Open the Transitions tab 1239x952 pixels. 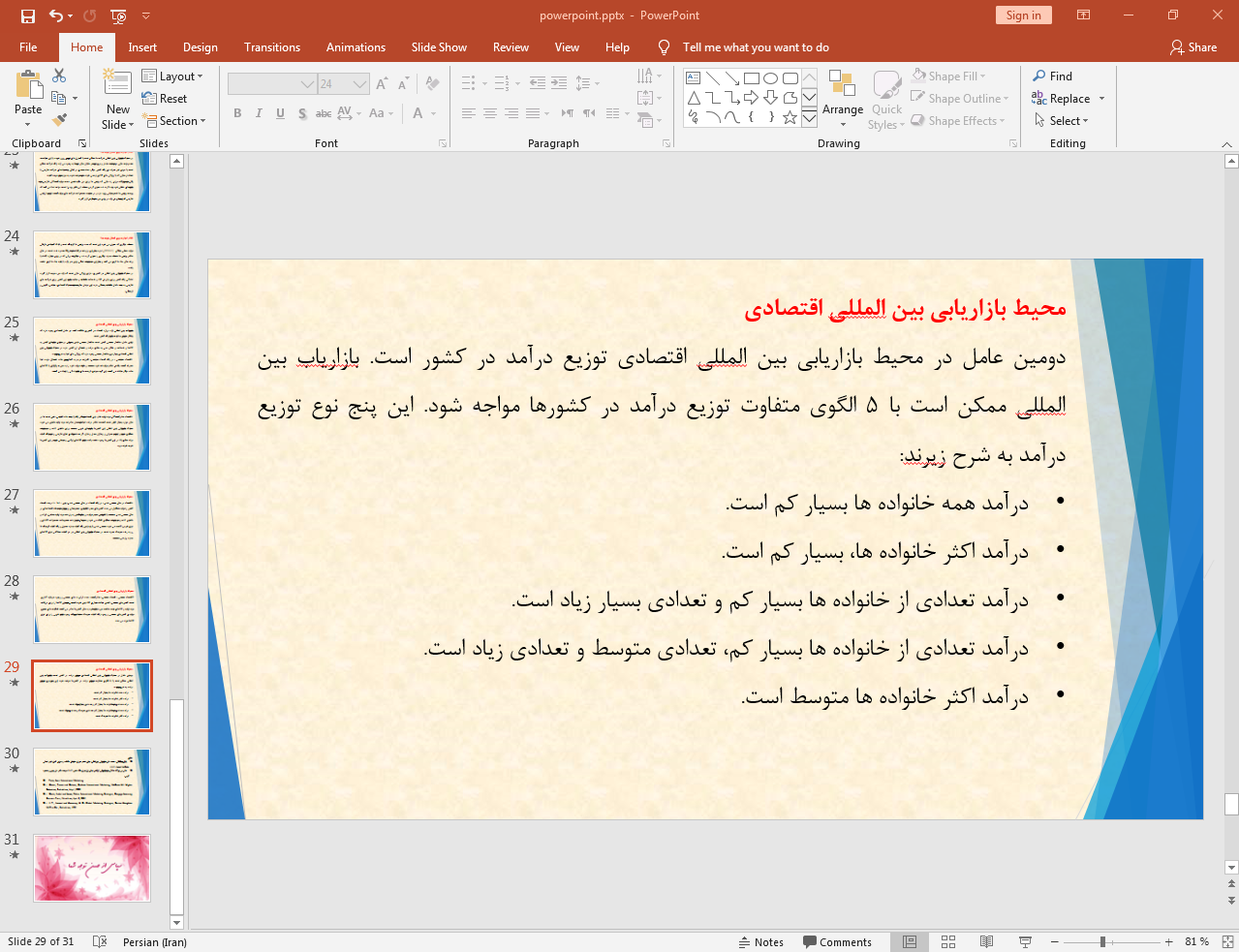pos(272,47)
